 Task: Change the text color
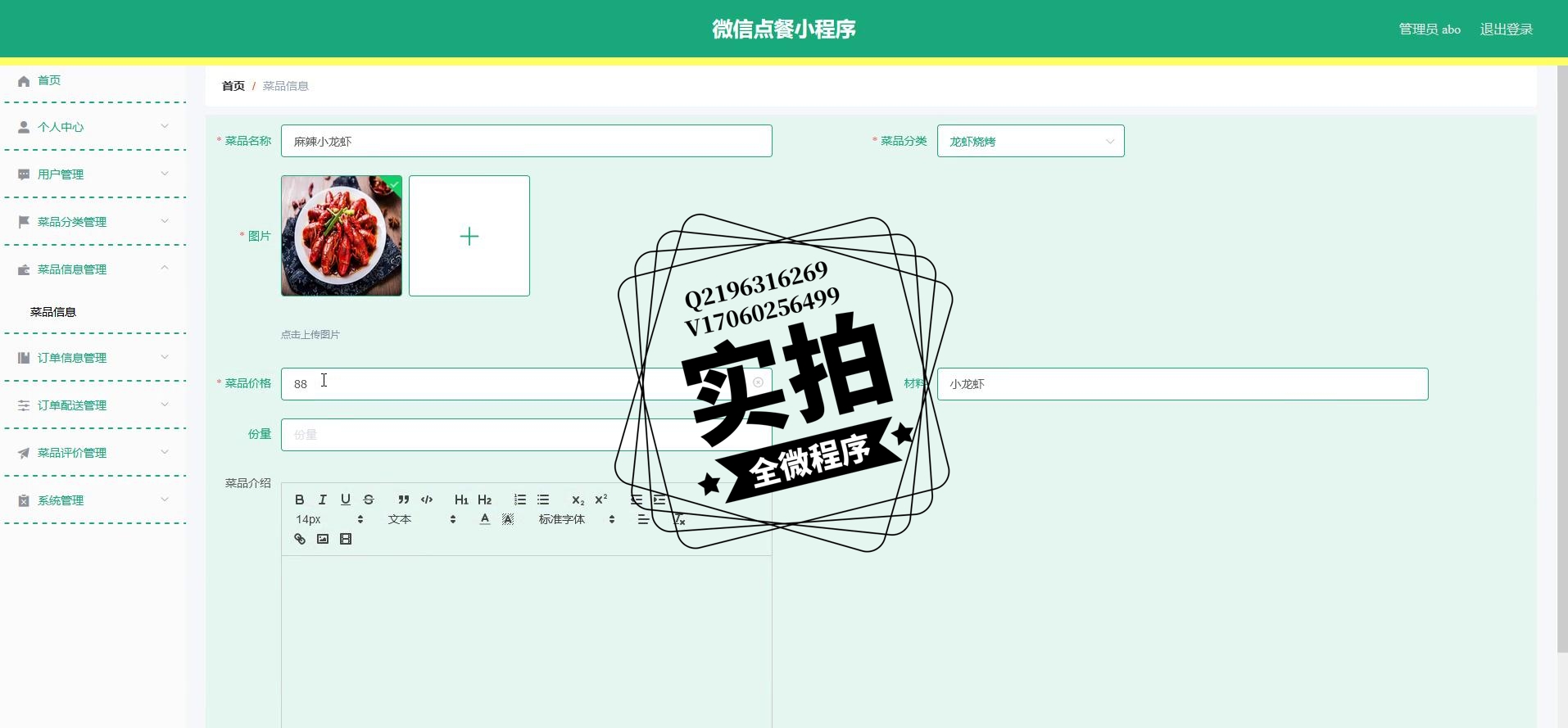click(485, 519)
